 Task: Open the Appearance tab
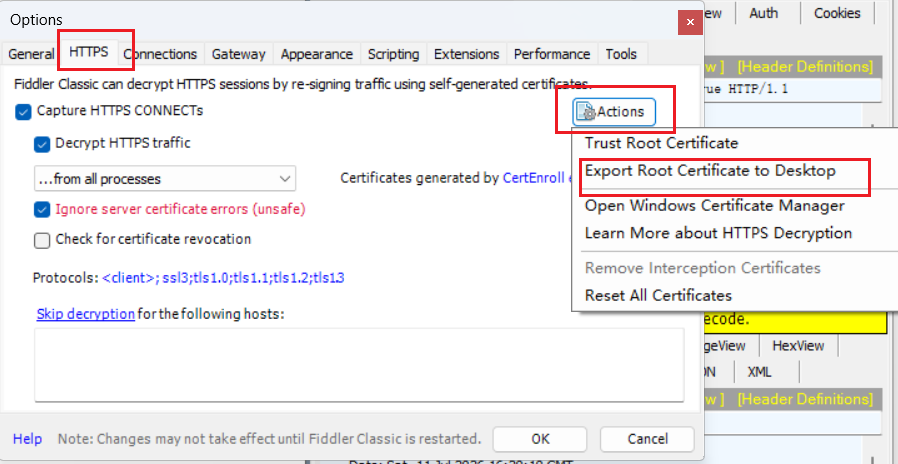(x=317, y=54)
